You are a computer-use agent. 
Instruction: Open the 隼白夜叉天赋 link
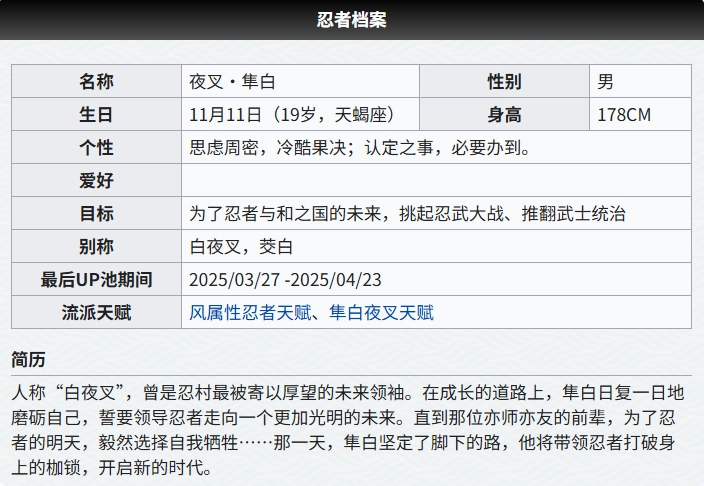(x=381, y=313)
